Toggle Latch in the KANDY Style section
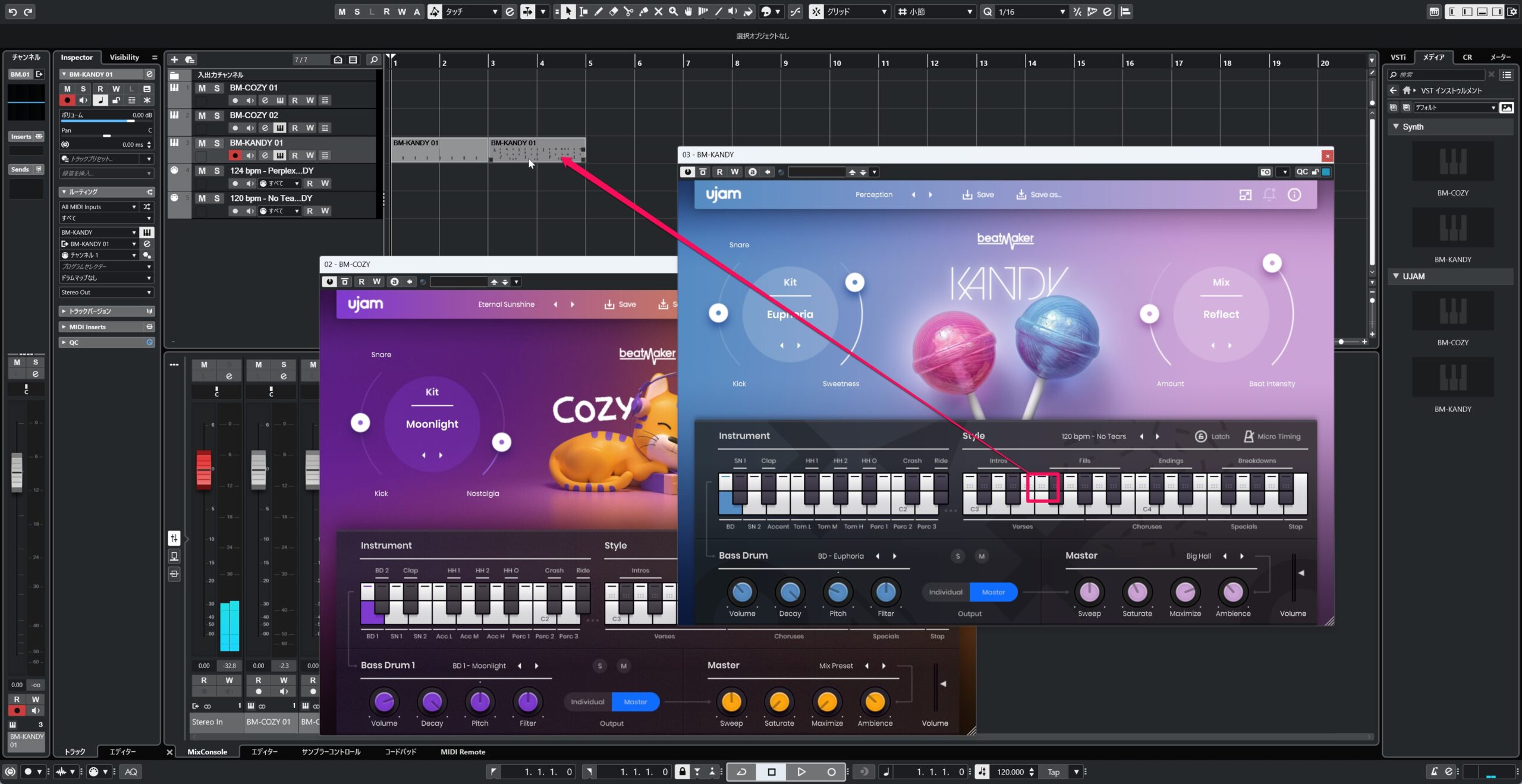The image size is (1522, 784). point(1212,436)
